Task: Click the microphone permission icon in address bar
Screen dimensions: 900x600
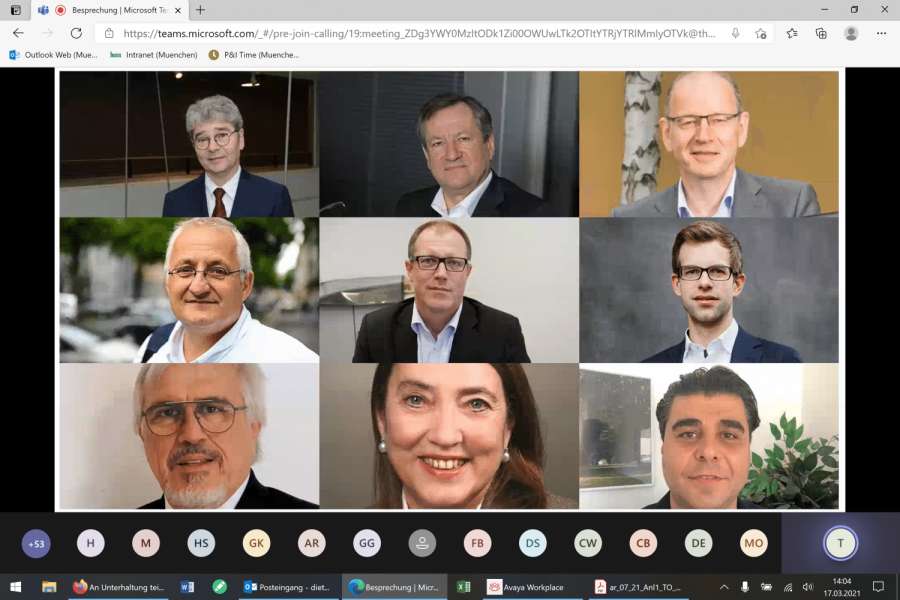Action: coord(735,33)
